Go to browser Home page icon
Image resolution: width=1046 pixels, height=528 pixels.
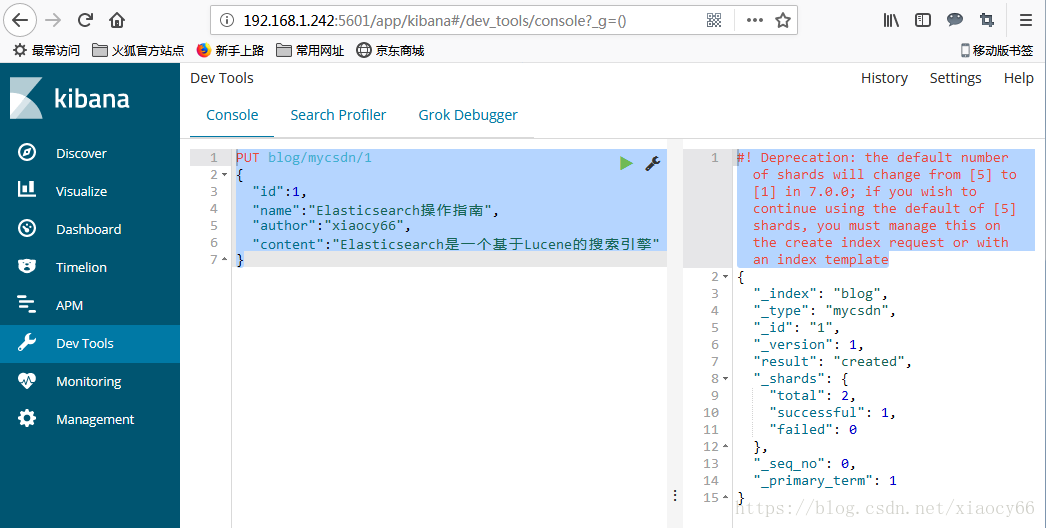(117, 20)
